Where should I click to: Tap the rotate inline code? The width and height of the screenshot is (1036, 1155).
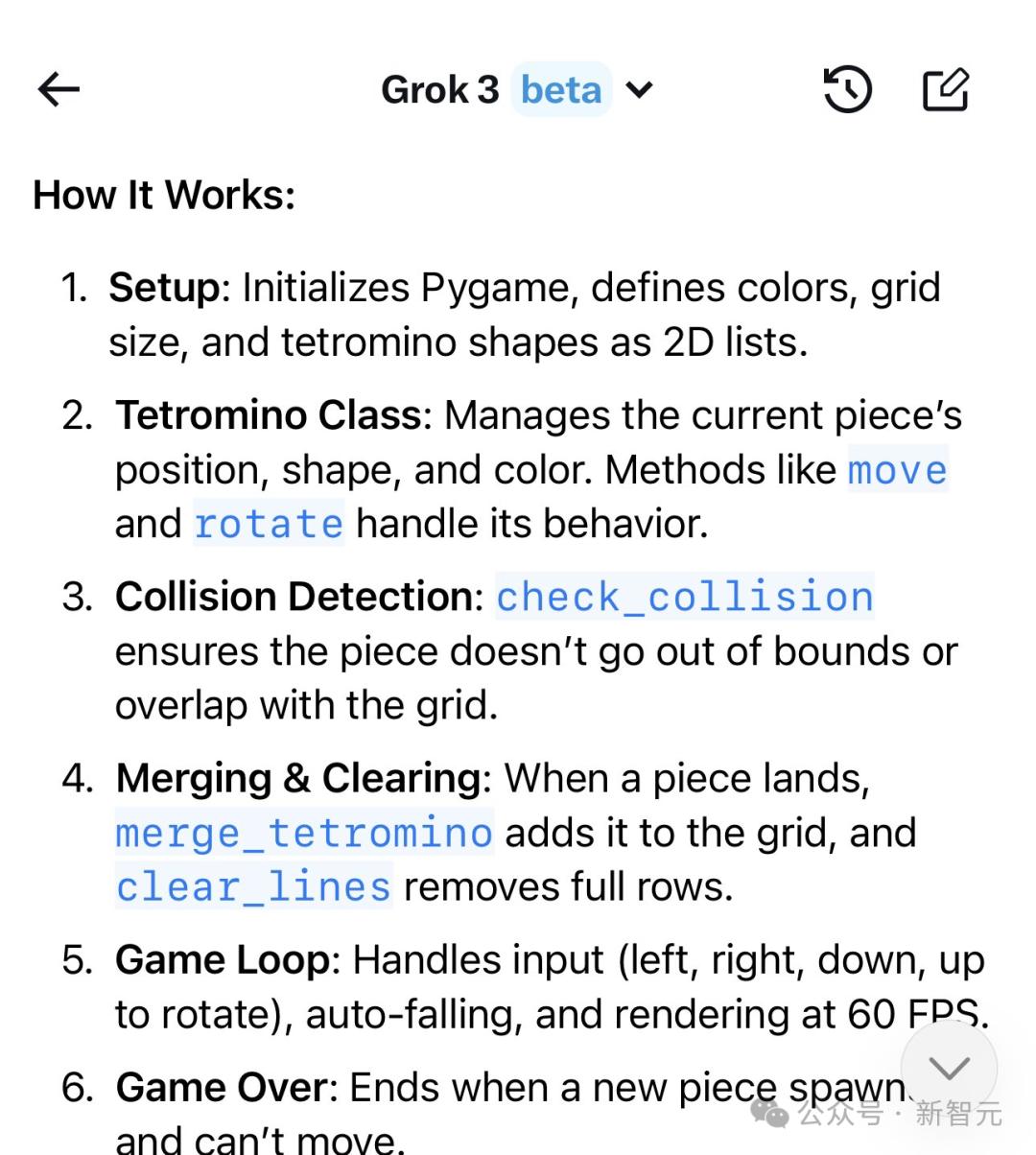[269, 524]
